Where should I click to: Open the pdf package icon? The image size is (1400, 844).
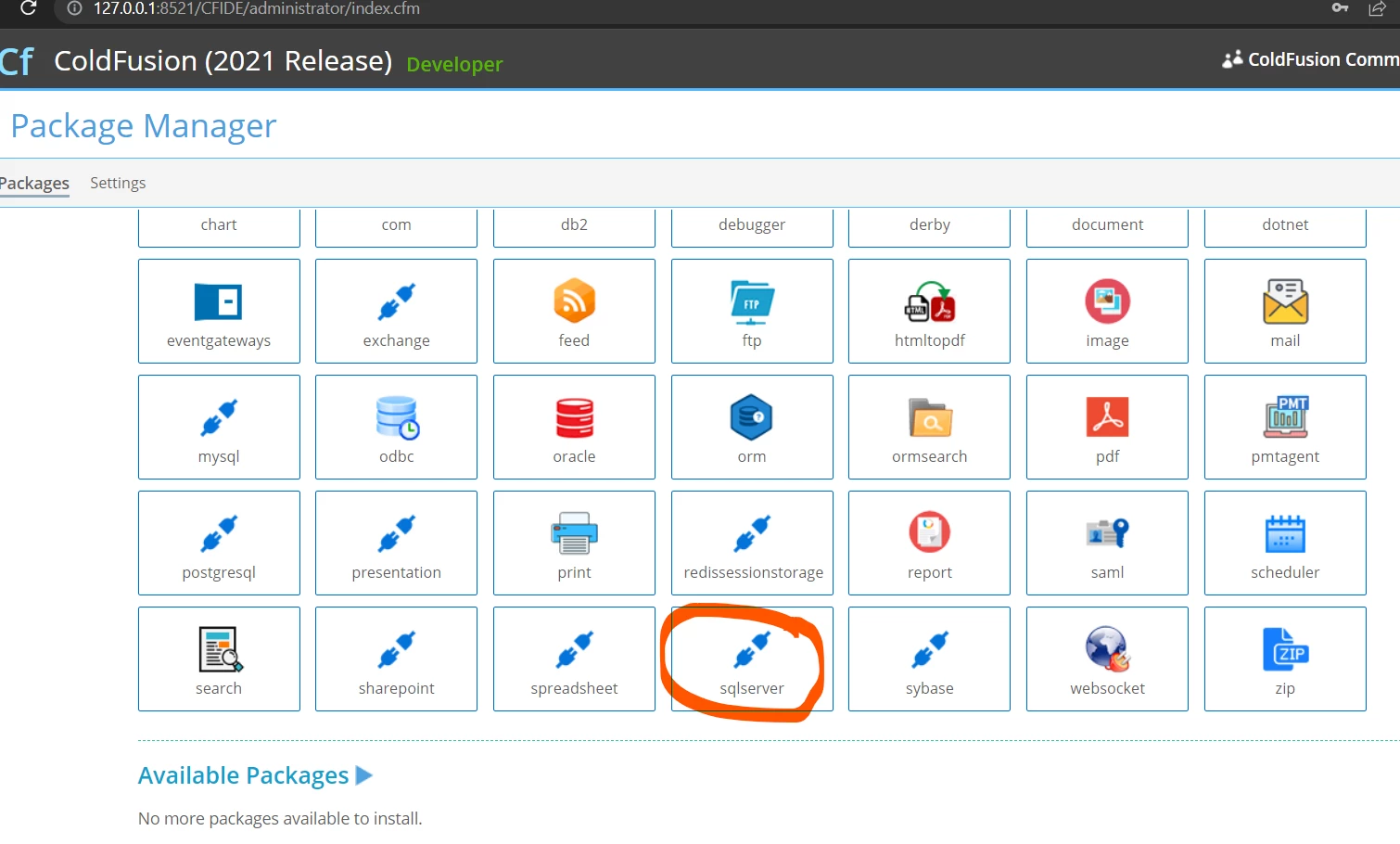tap(1107, 416)
